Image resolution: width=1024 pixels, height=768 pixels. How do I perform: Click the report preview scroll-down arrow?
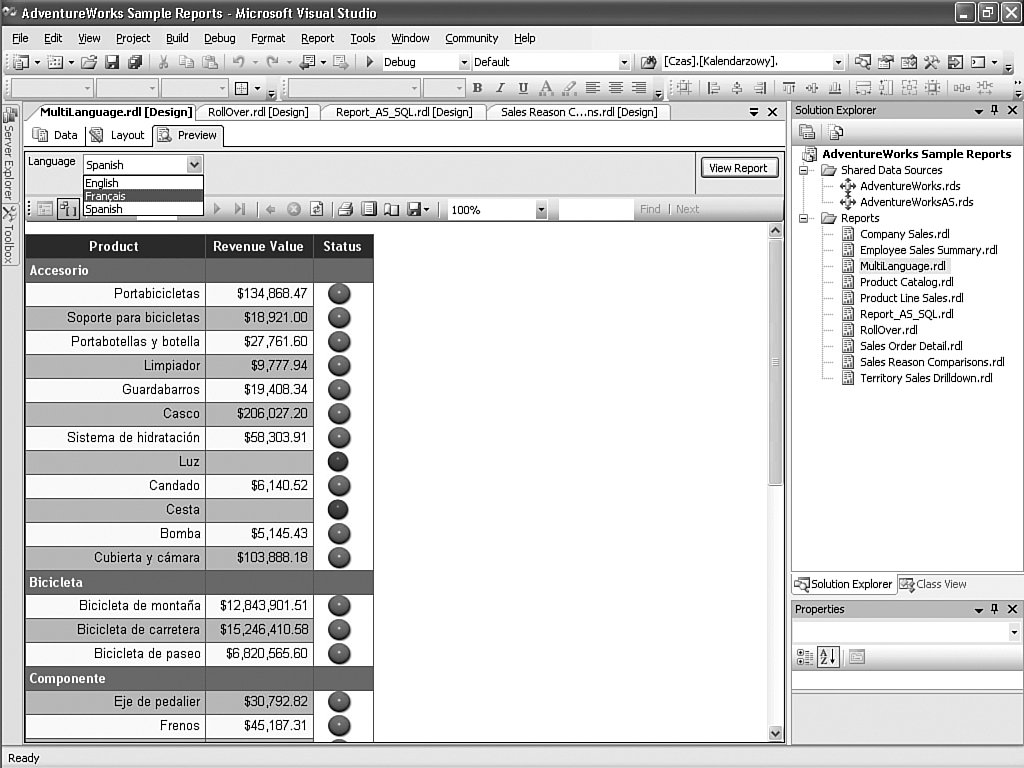click(775, 733)
